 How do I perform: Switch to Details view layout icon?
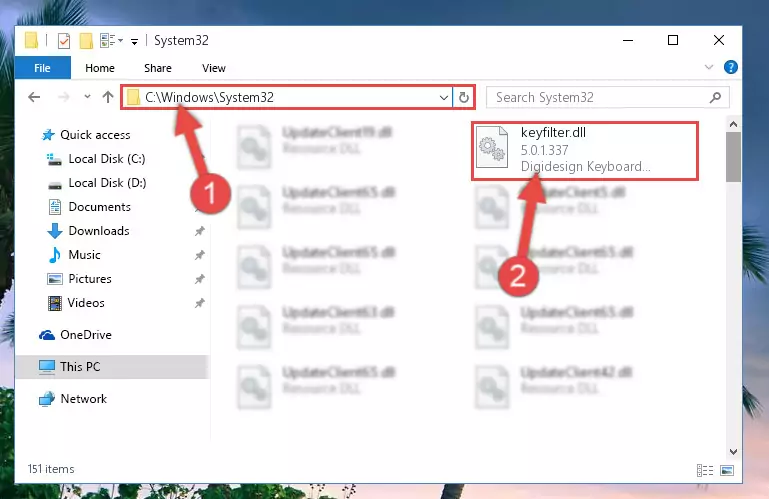(x=705, y=471)
